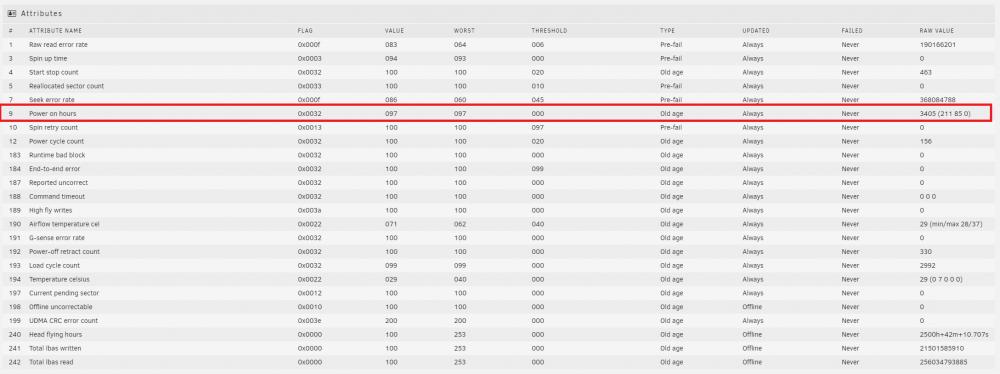Click threshold 099 for End-to-end error
This screenshot has height=374, width=1000.
click(538, 168)
